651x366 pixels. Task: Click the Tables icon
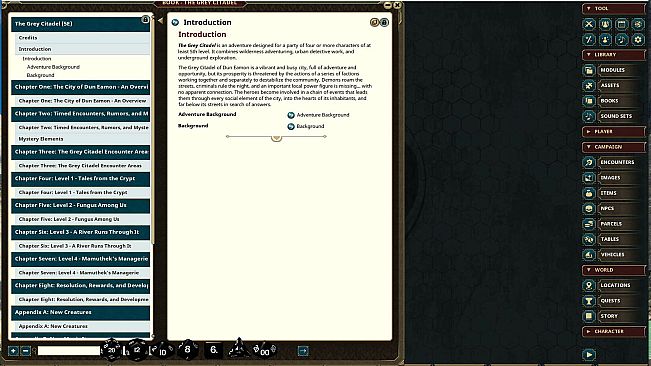point(589,239)
